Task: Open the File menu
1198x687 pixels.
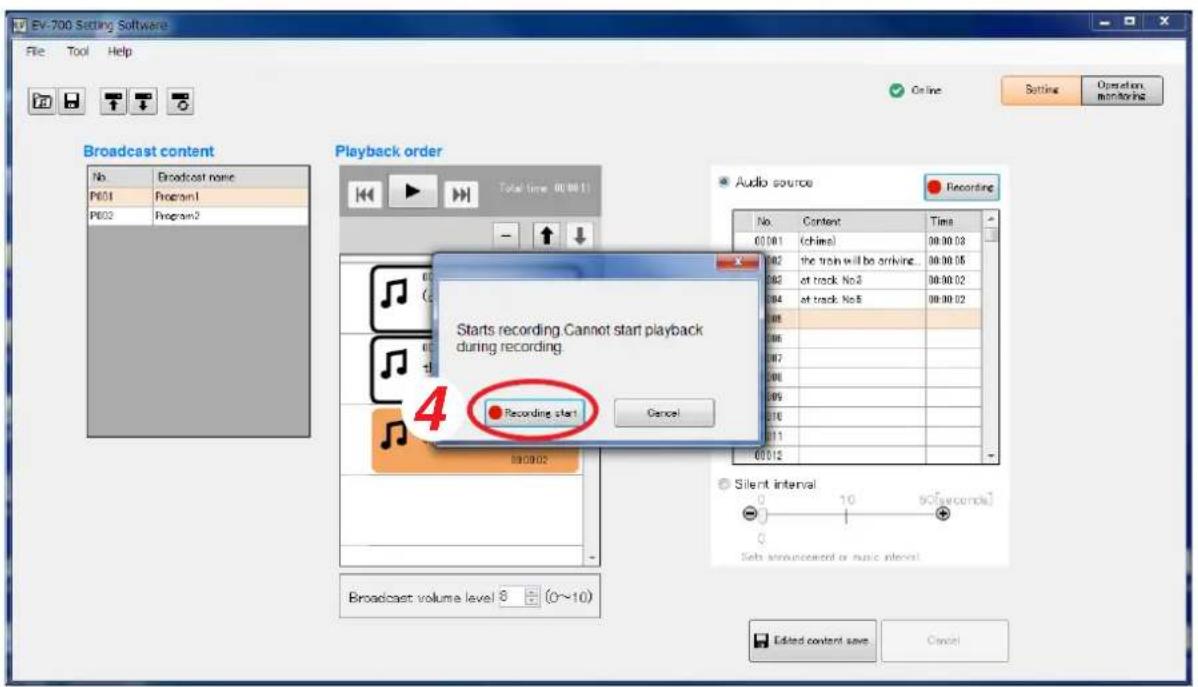Action: click(35, 51)
